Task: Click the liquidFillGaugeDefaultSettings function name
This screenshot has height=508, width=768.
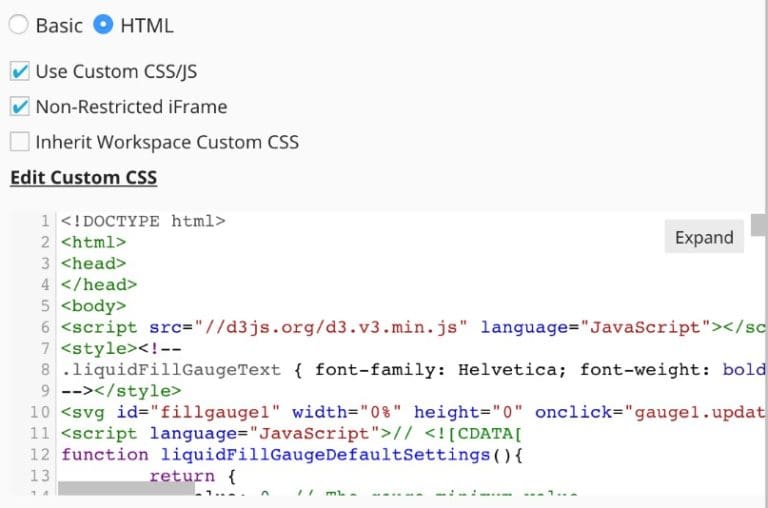Action: (326, 455)
